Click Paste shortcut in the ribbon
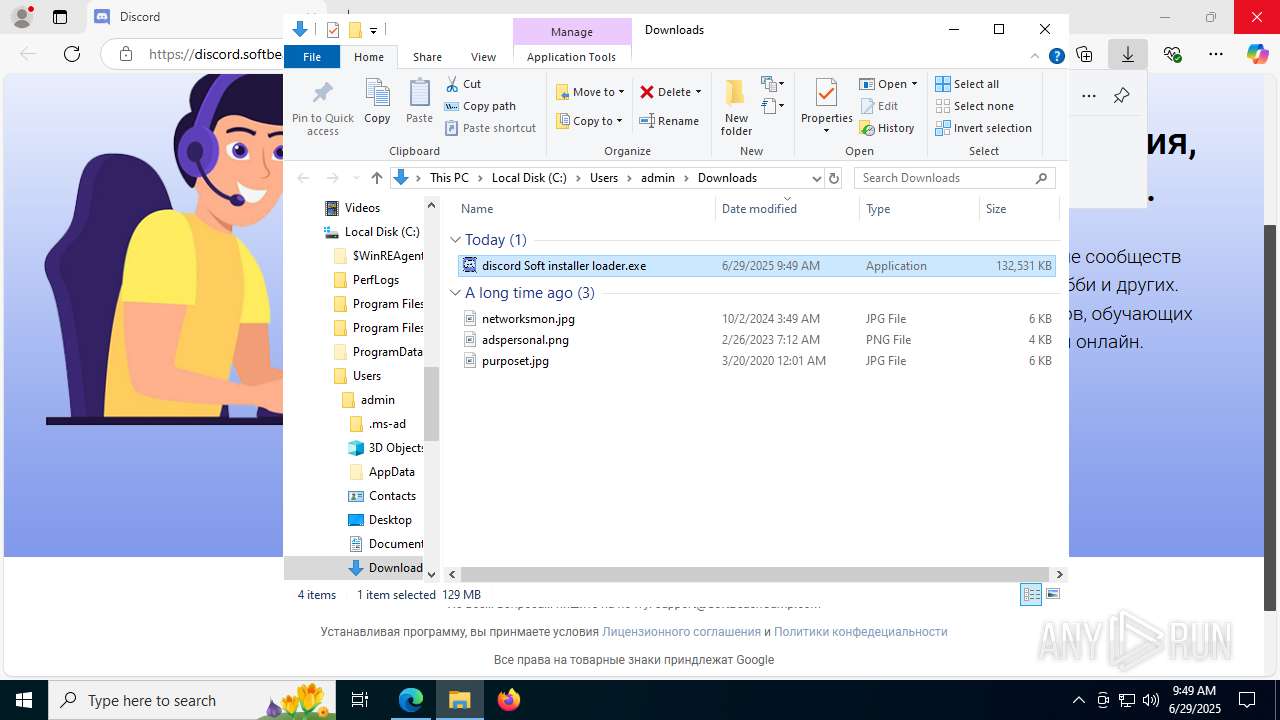 pos(490,128)
